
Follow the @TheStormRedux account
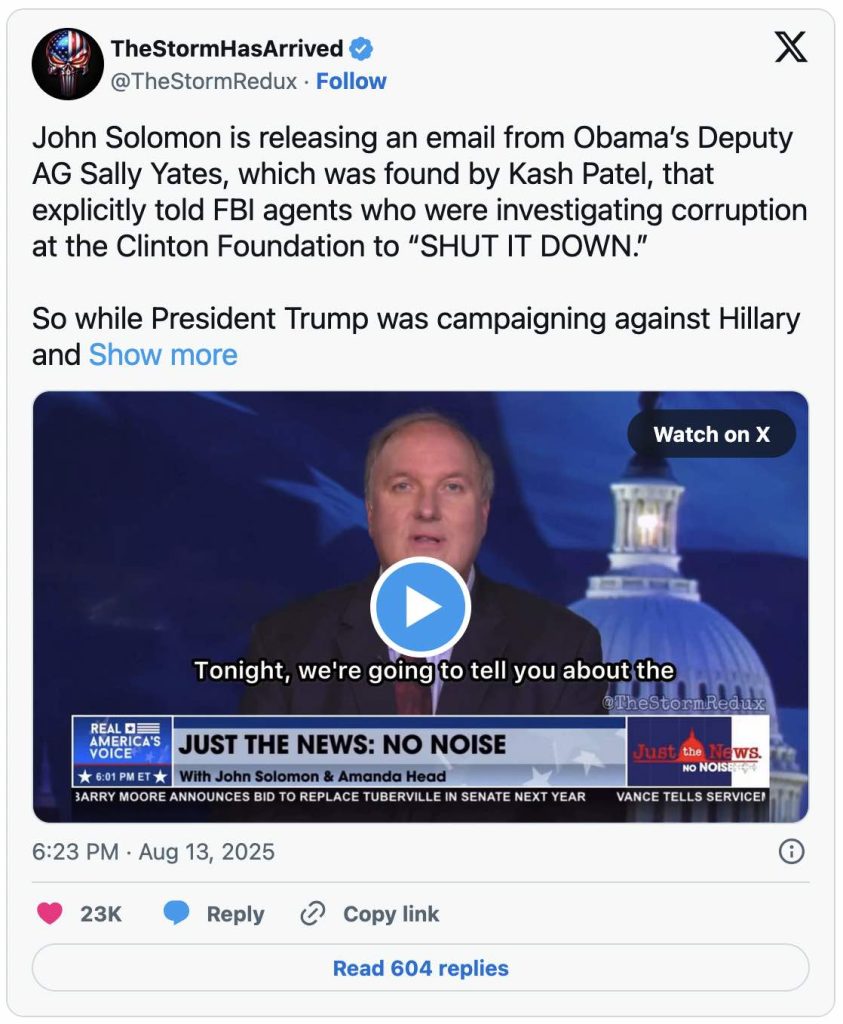pyautogui.click(x=351, y=81)
